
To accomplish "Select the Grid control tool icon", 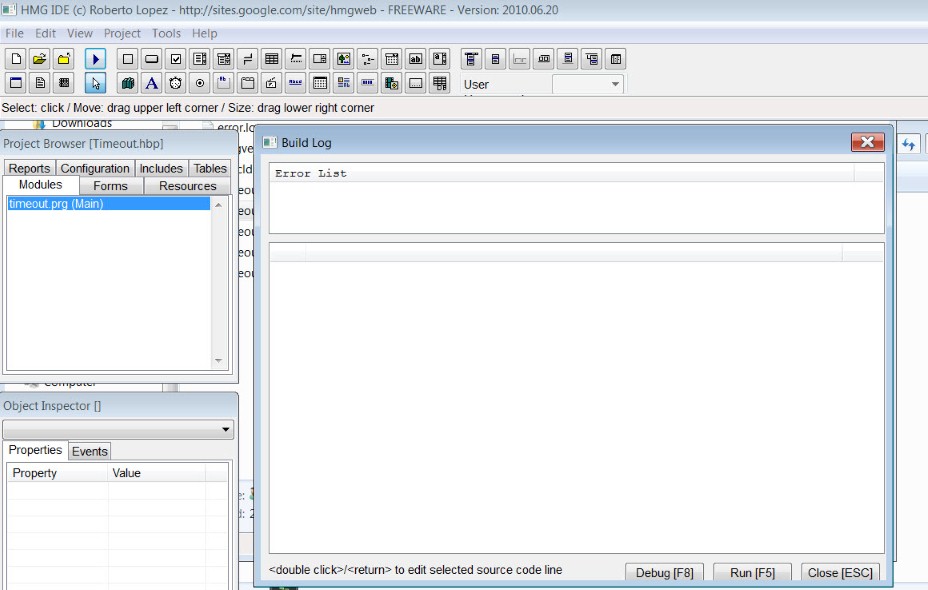I will click(x=271, y=59).
